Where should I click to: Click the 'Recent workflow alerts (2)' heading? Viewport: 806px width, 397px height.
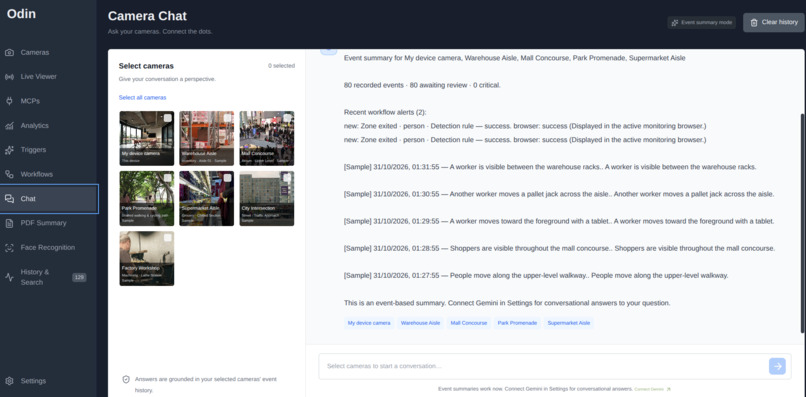(x=385, y=112)
